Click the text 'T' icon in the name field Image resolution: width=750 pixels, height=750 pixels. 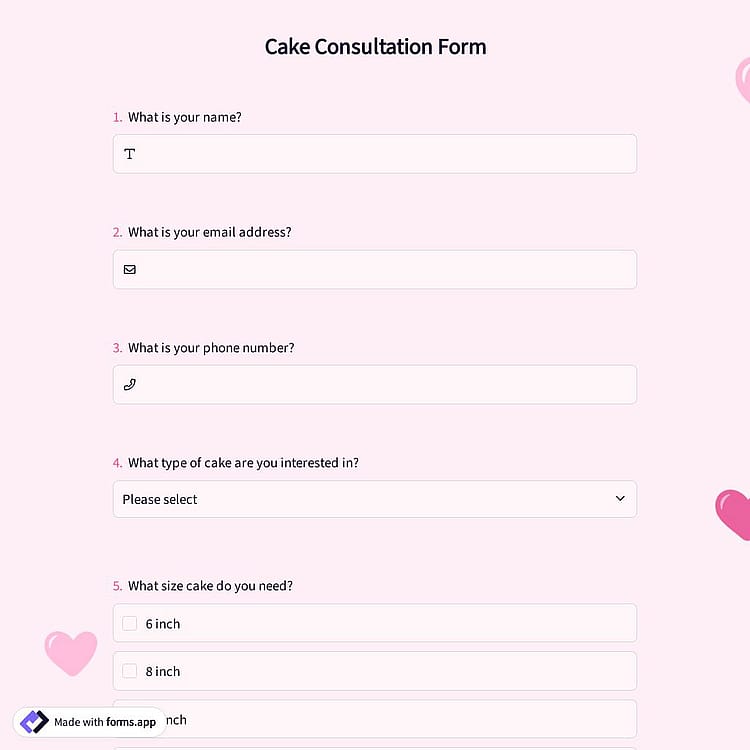coord(130,154)
